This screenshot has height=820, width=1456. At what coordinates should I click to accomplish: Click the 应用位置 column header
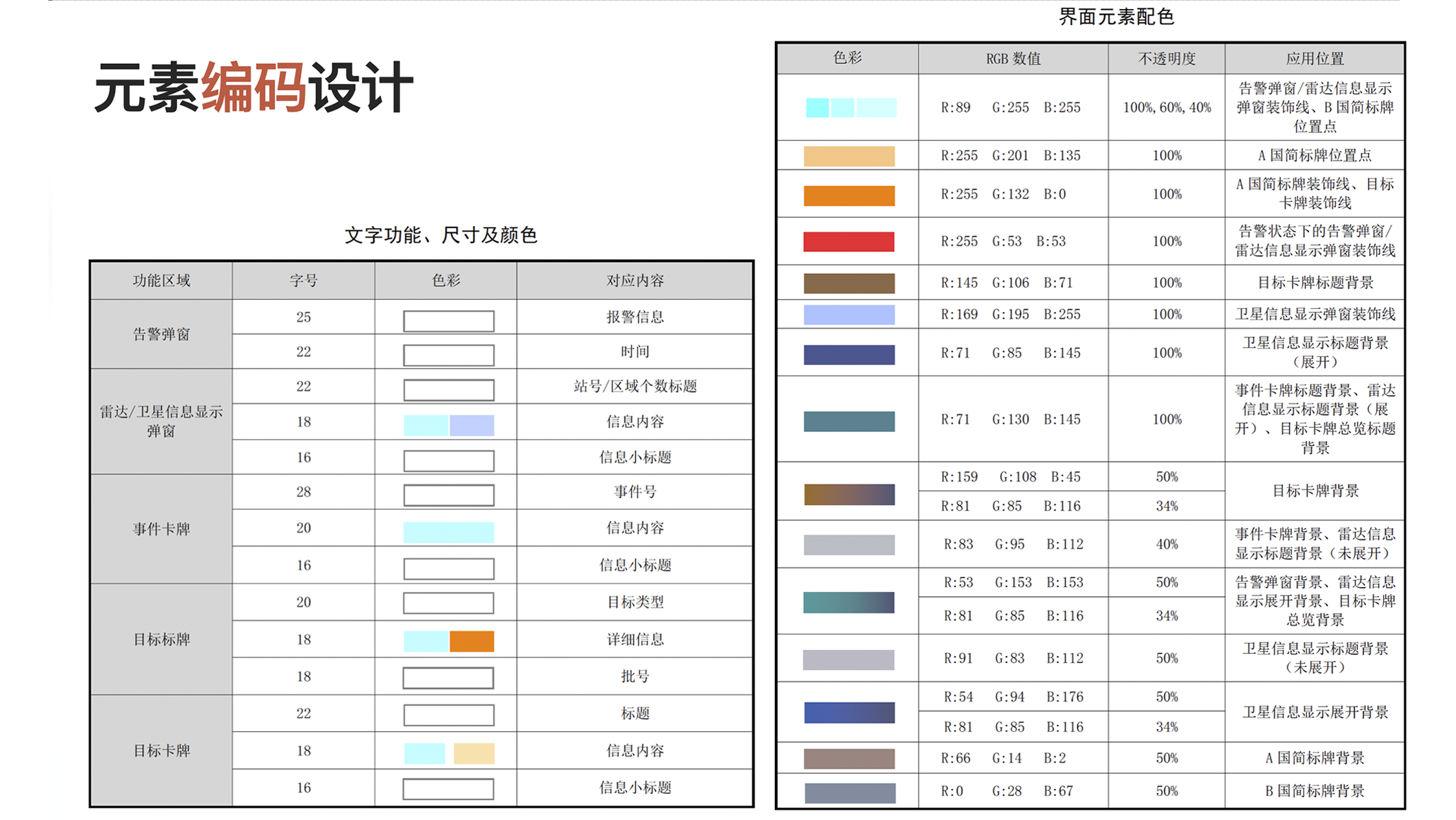[x=1314, y=59]
